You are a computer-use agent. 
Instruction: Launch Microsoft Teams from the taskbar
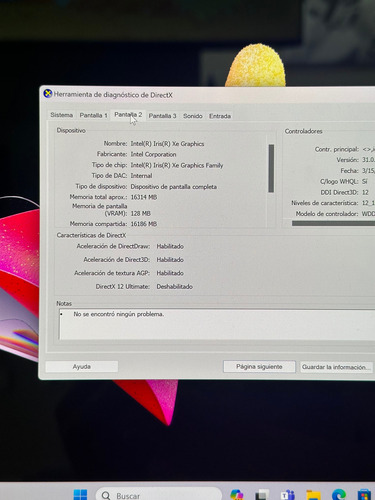pyautogui.click(x=287, y=495)
